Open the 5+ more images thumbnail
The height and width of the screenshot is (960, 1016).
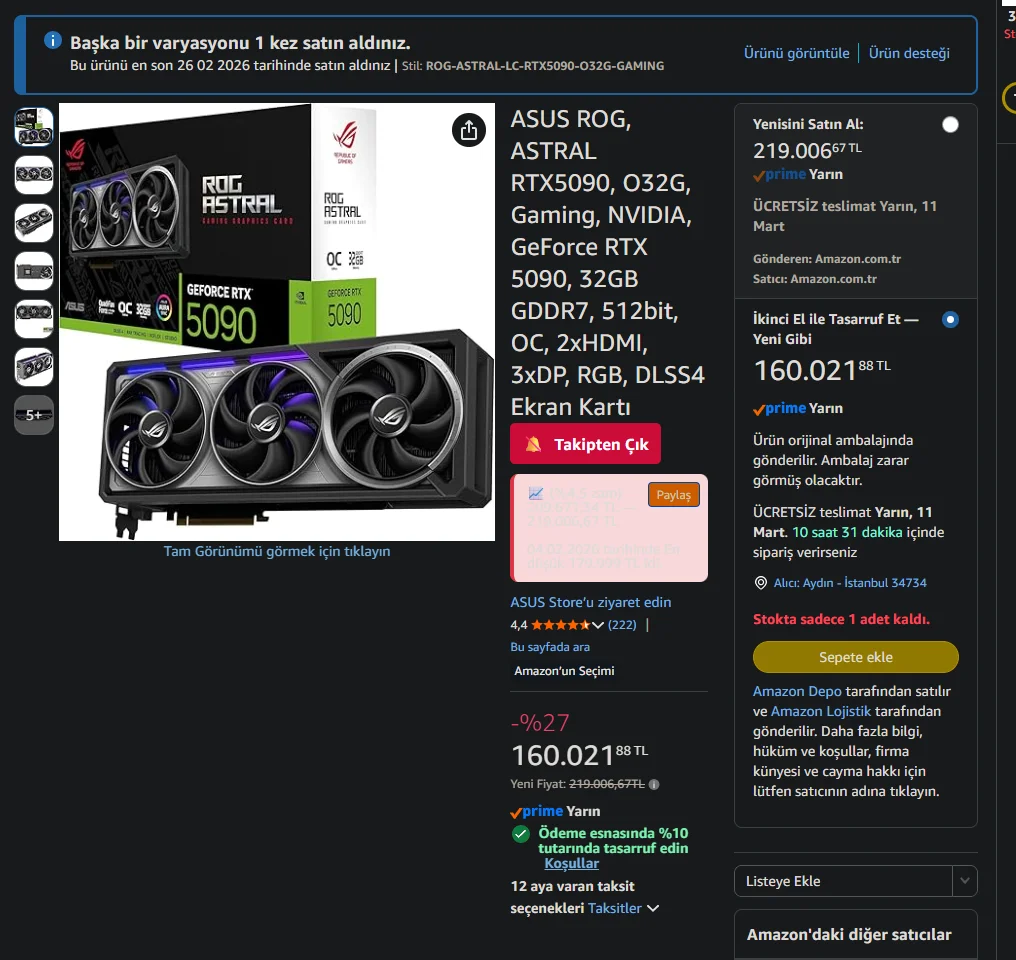click(34, 415)
